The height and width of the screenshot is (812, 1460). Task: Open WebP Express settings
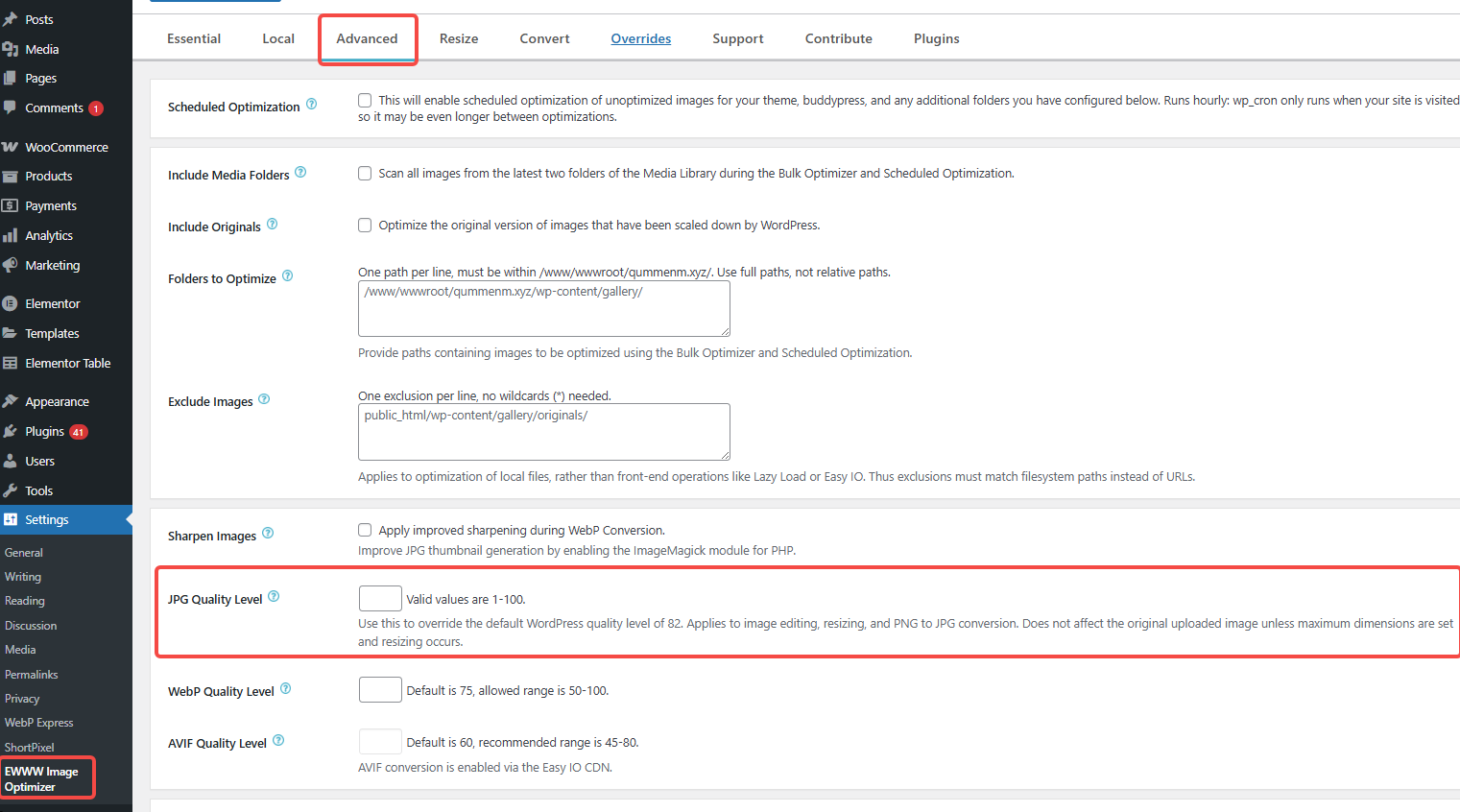[x=38, y=722]
